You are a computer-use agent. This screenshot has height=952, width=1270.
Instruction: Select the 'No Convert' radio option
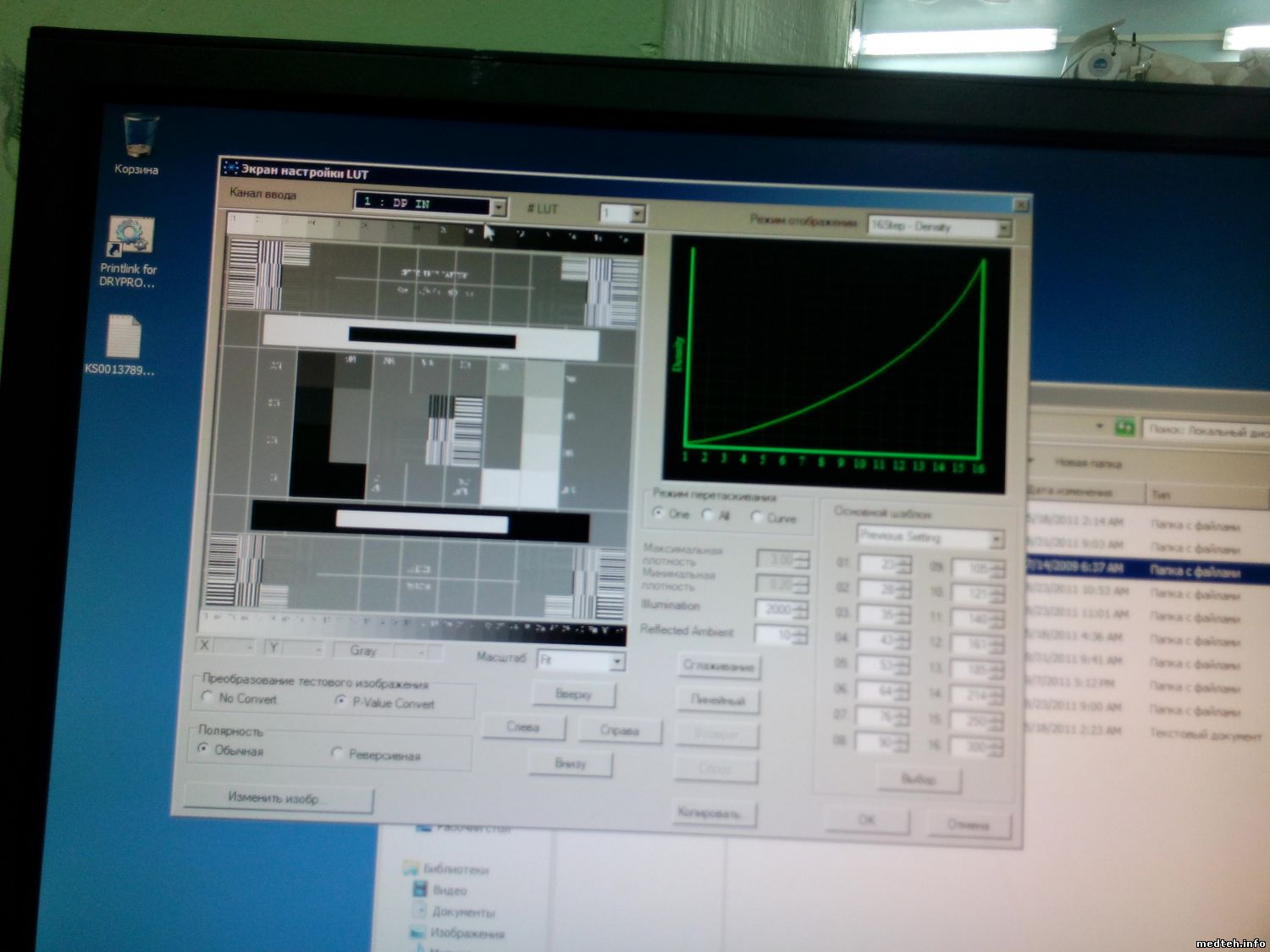coord(208,697)
